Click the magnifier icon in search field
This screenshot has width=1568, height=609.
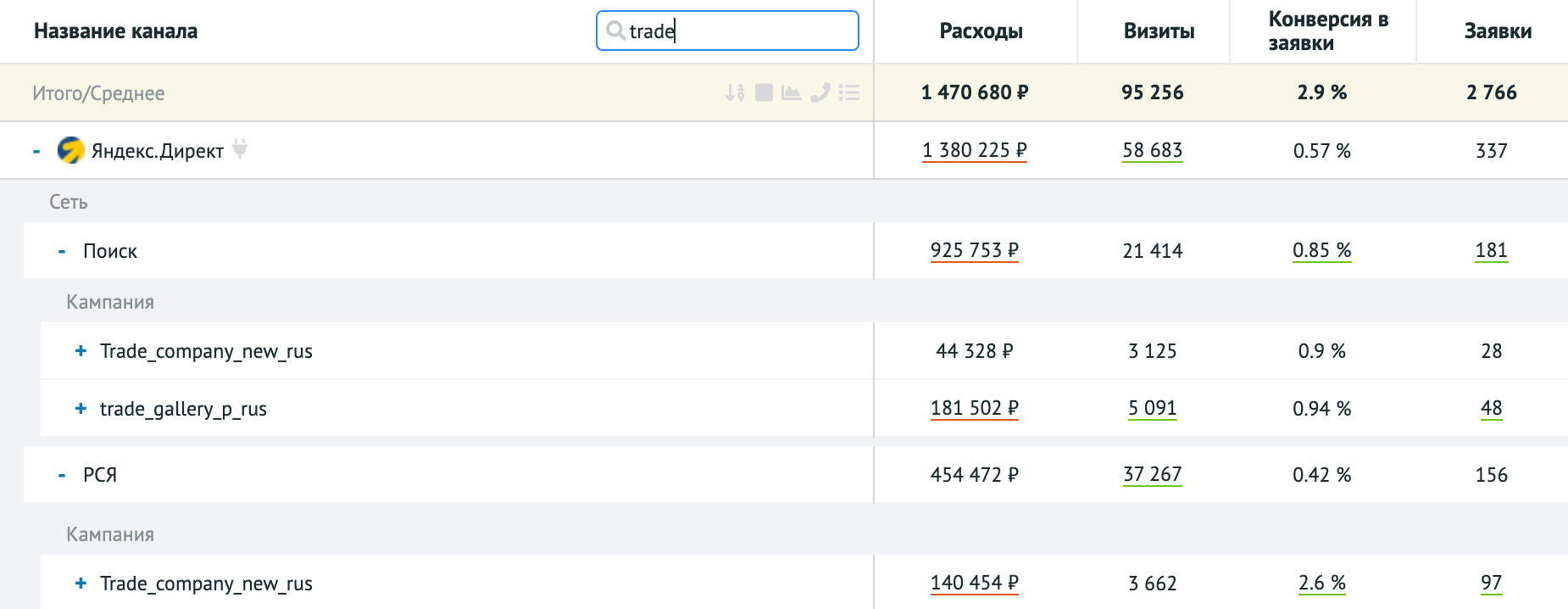(x=615, y=31)
